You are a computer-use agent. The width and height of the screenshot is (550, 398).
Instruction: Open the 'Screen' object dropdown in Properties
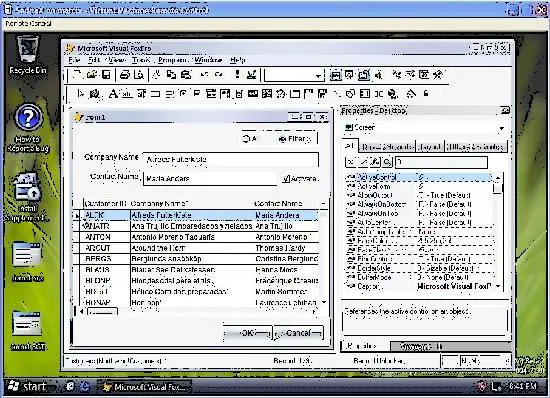pos(502,128)
